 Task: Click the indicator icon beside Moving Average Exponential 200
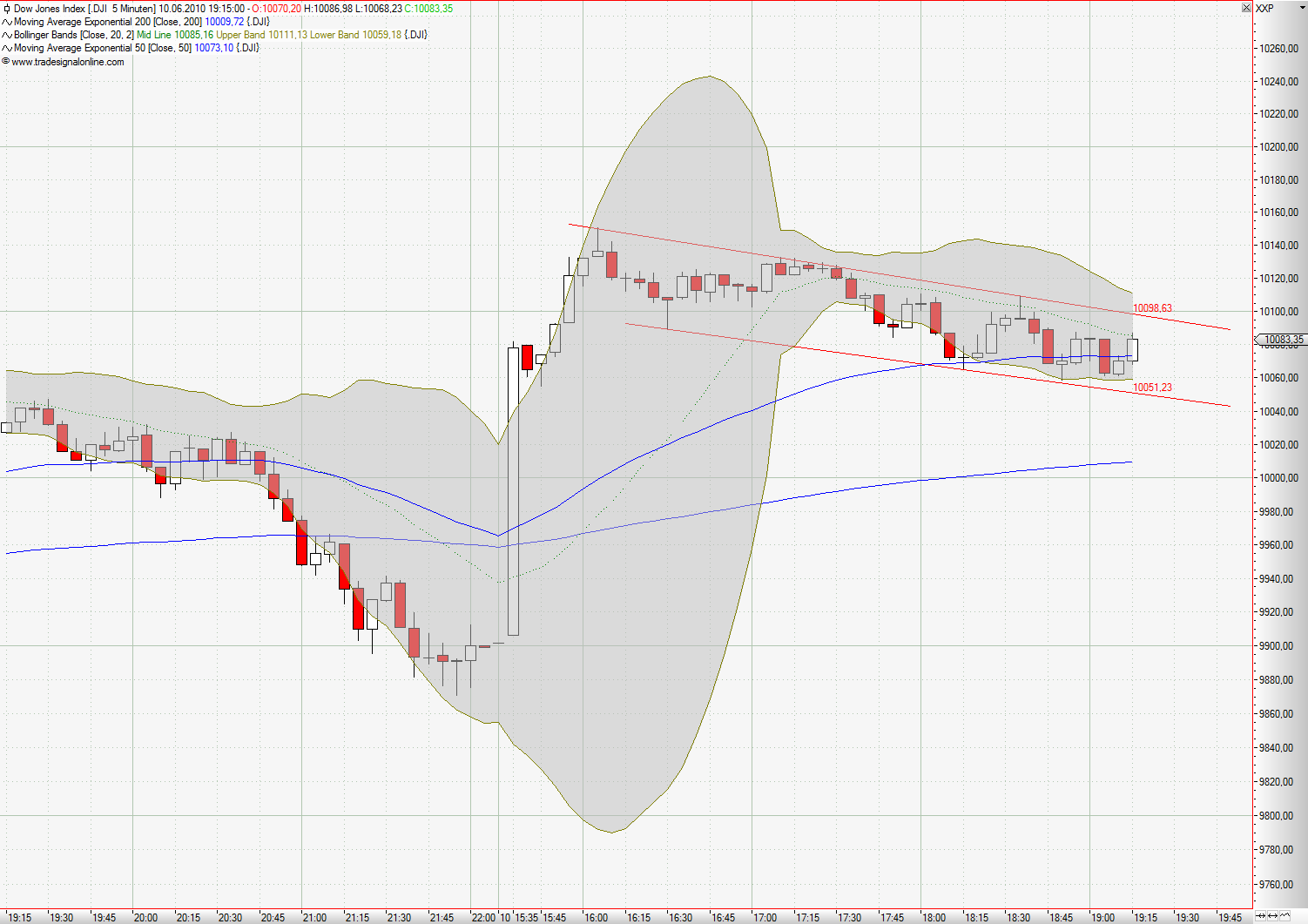tap(7, 22)
